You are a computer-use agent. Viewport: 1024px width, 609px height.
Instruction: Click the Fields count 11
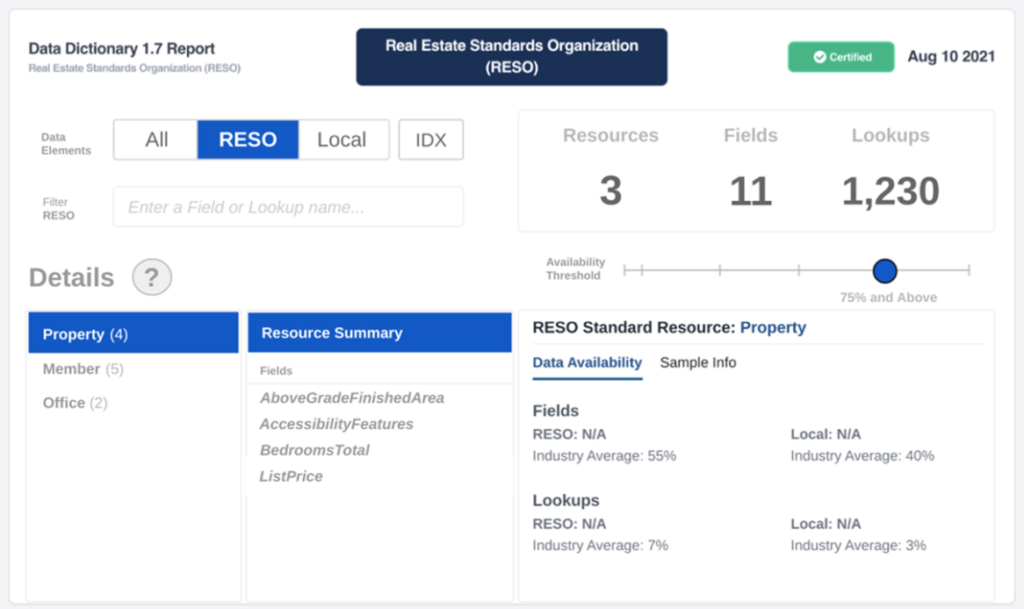[x=750, y=191]
